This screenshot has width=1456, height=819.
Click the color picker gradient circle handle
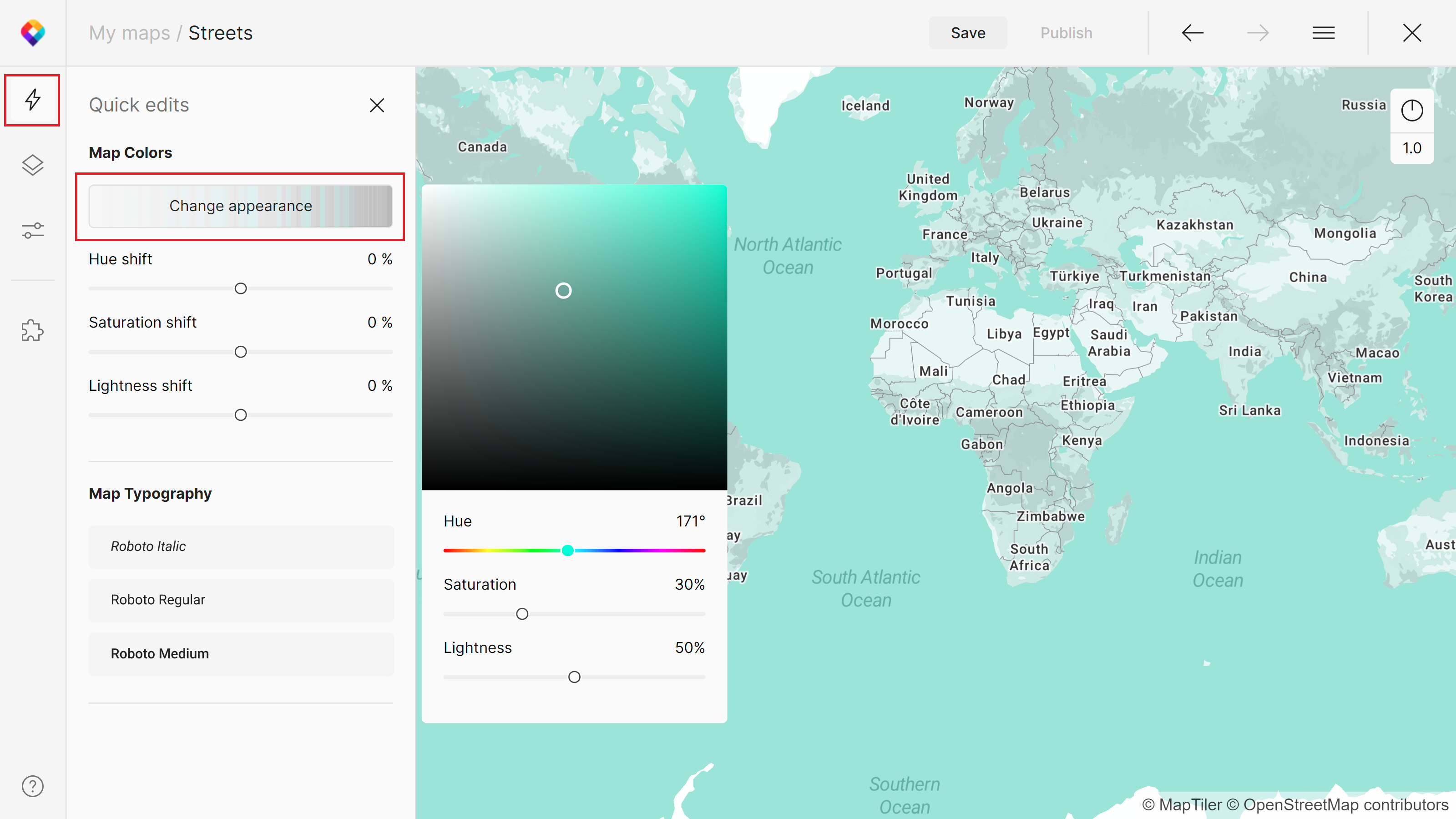(564, 291)
